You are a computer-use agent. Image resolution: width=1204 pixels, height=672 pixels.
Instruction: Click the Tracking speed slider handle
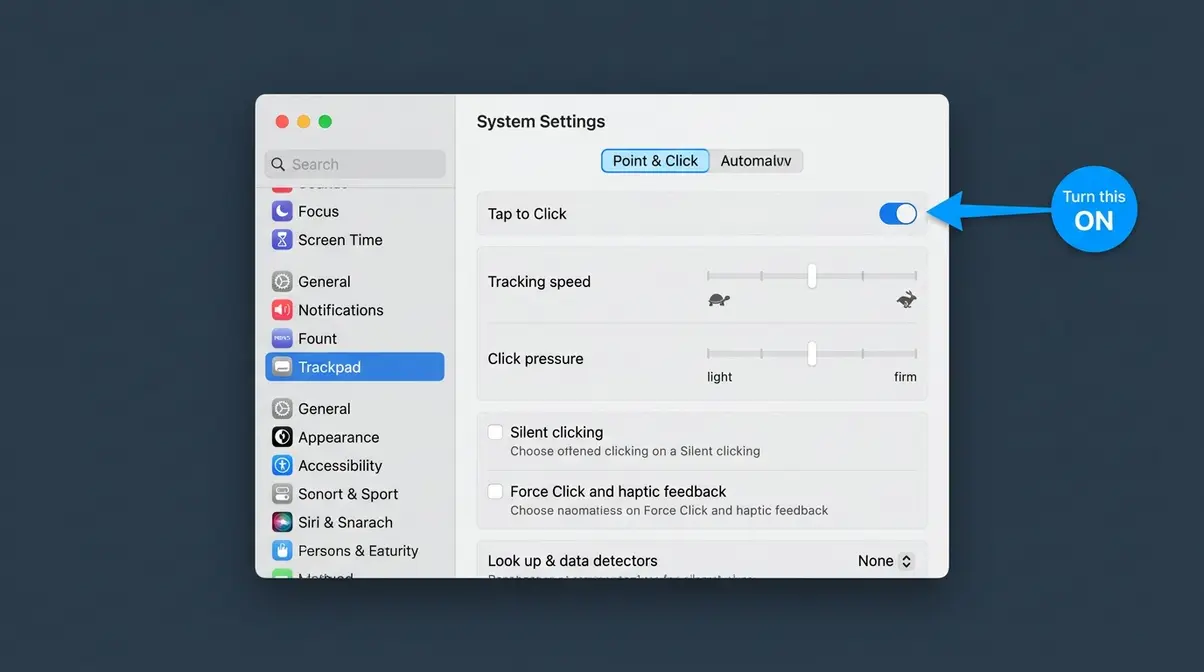tap(812, 276)
